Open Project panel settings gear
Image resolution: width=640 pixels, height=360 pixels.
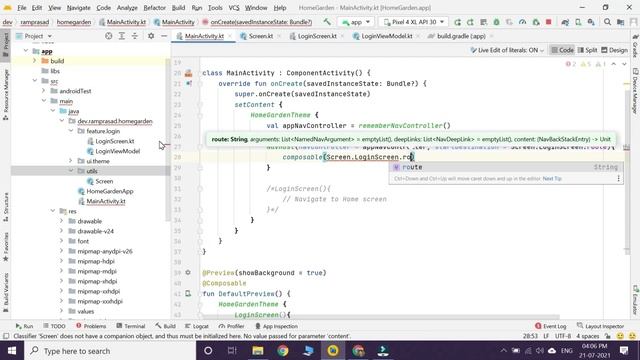pos(151,36)
